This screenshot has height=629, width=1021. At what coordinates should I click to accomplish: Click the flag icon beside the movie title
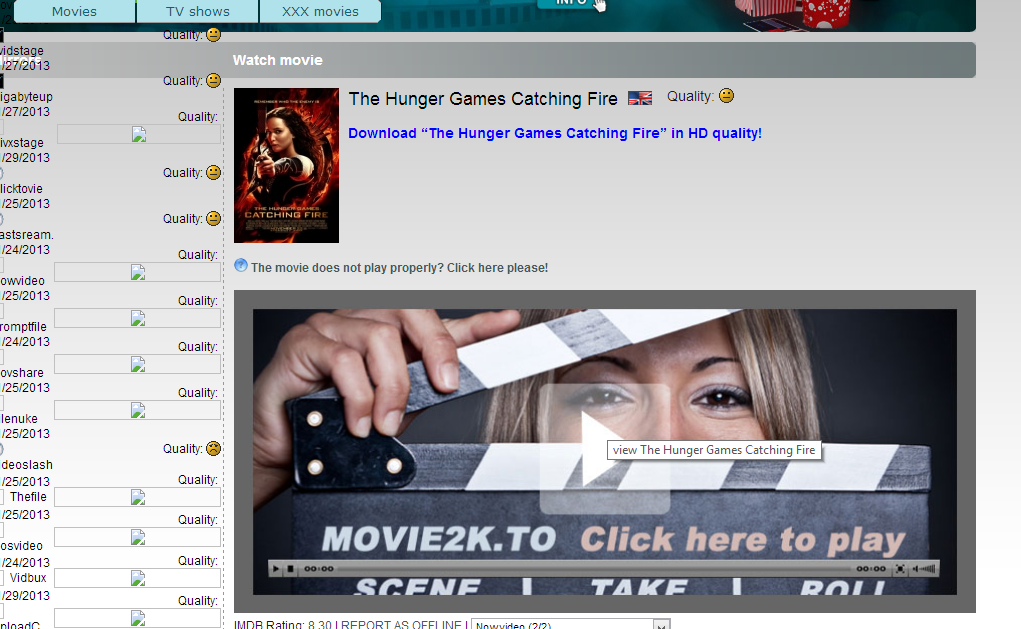(639, 98)
